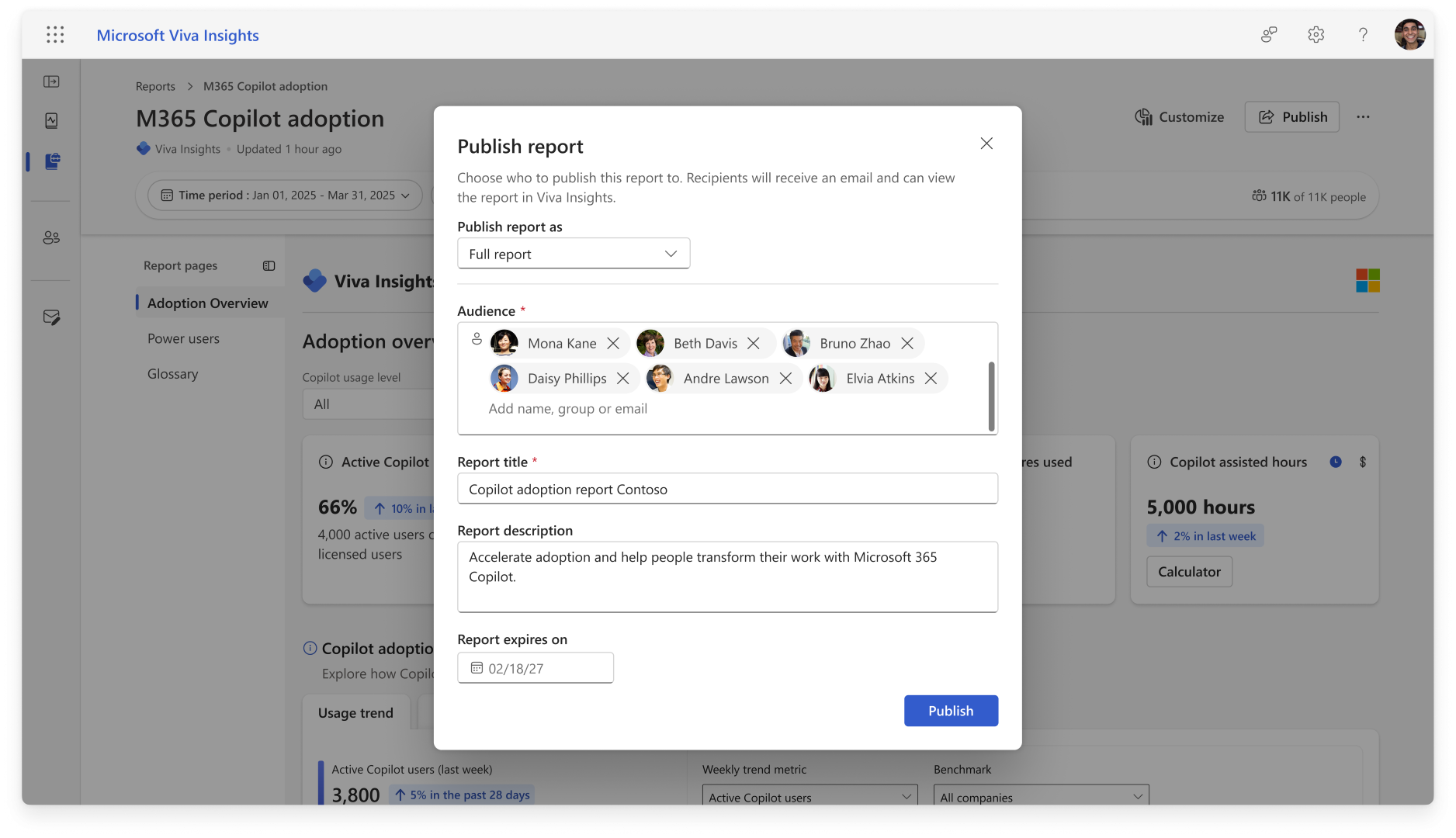1456x838 pixels.
Task: Open the settings gear in header
Action: coord(1316,35)
